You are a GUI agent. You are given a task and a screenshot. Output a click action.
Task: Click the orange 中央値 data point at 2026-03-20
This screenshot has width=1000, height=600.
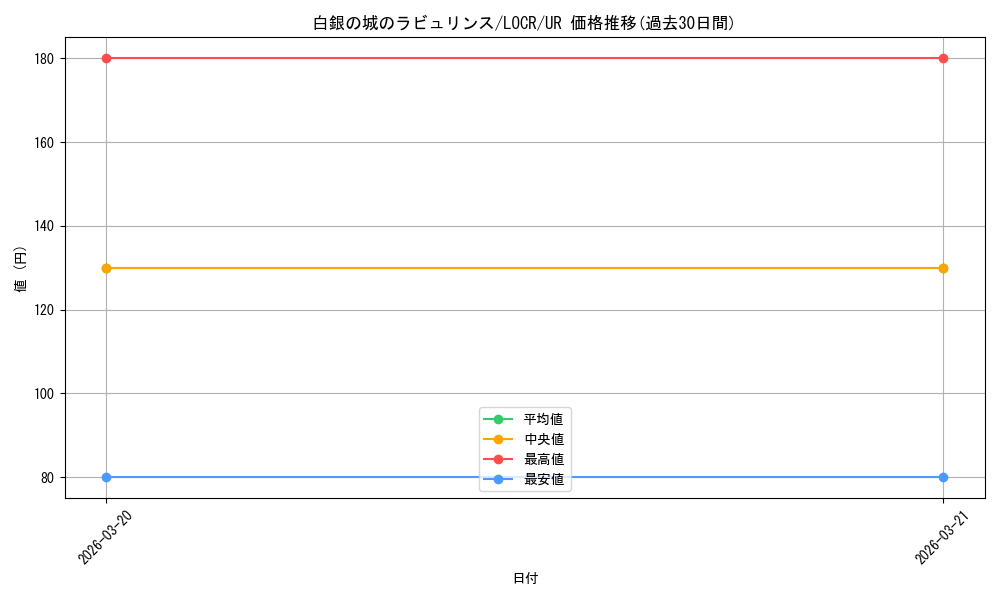[106, 268]
